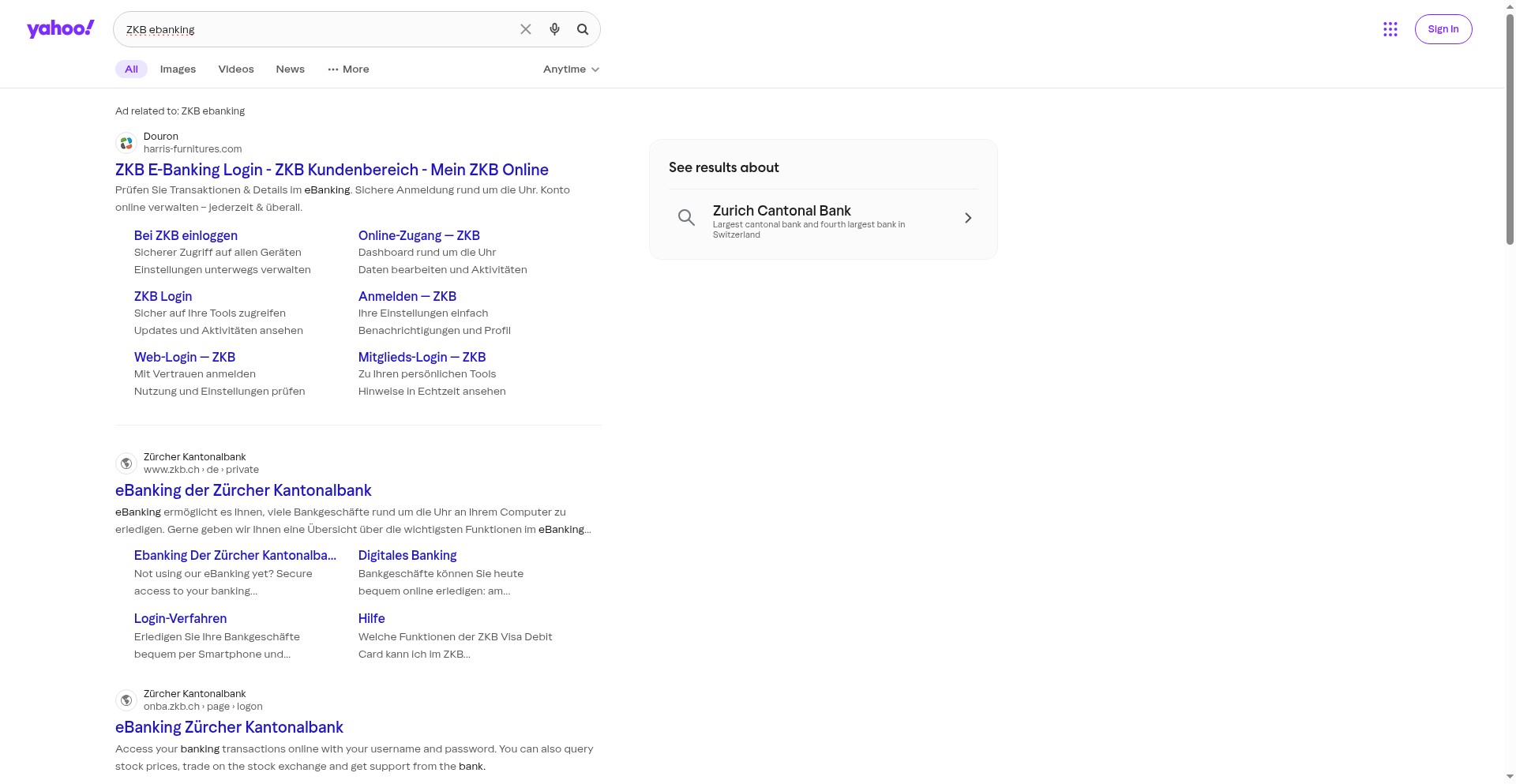Open the Mitglieds-Login — ZKB link
This screenshot has height=784, width=1516.
[422, 357]
